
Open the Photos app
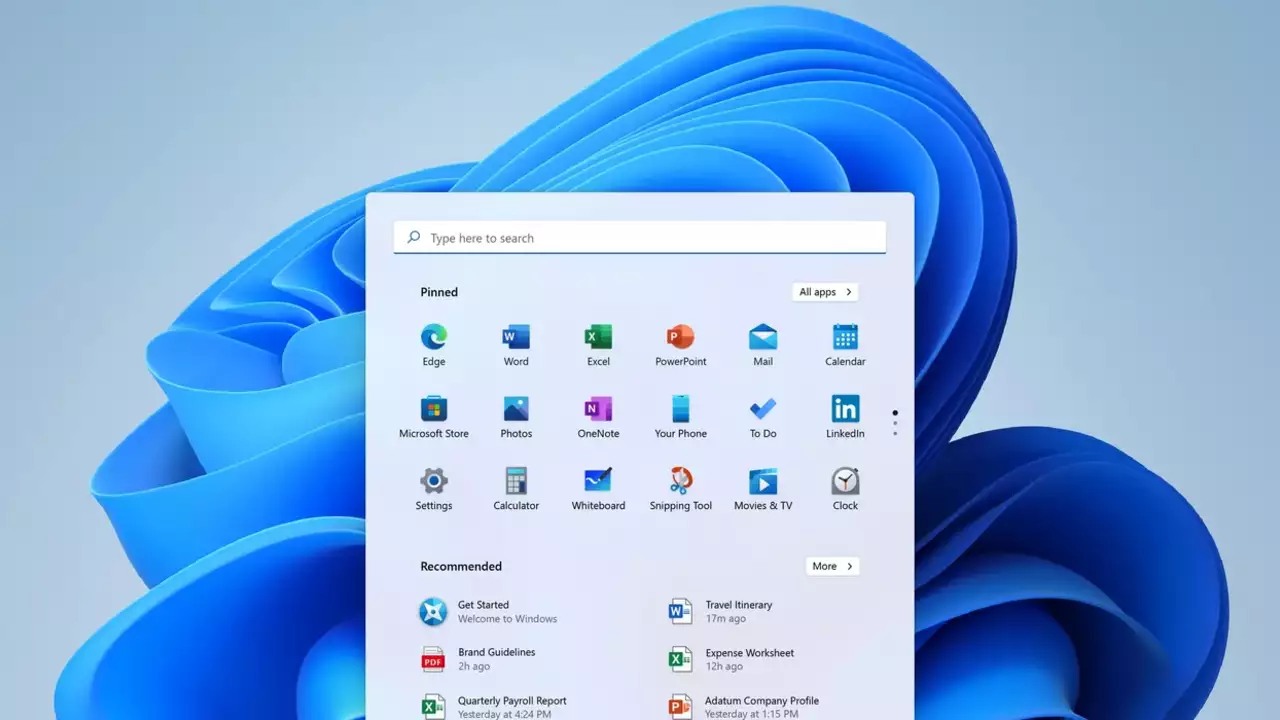[x=516, y=409]
